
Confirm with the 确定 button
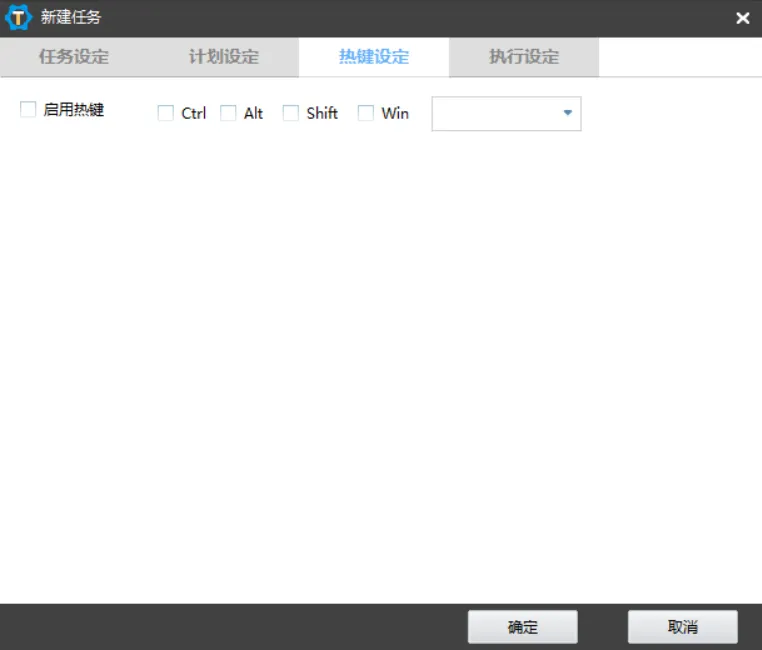pos(522,627)
